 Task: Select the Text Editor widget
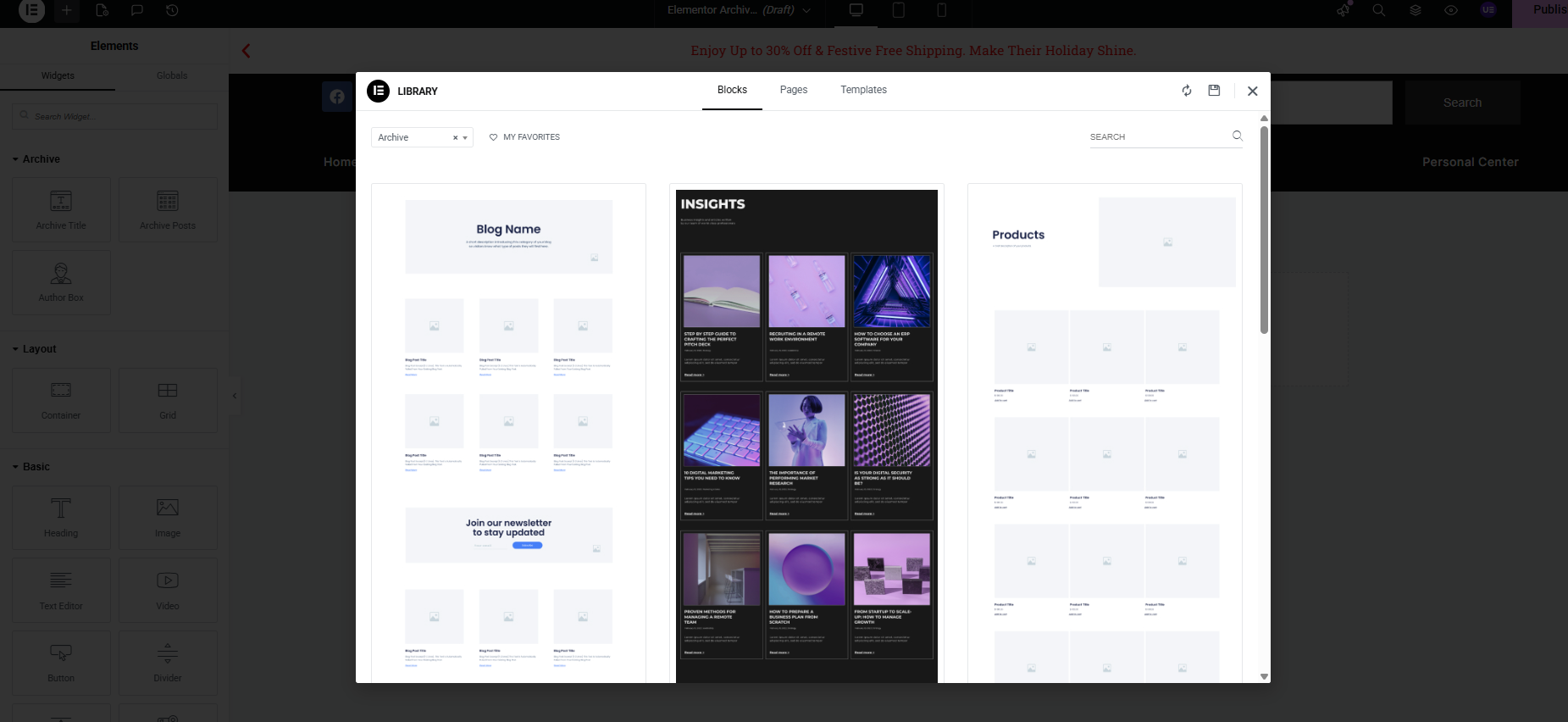tap(61, 590)
